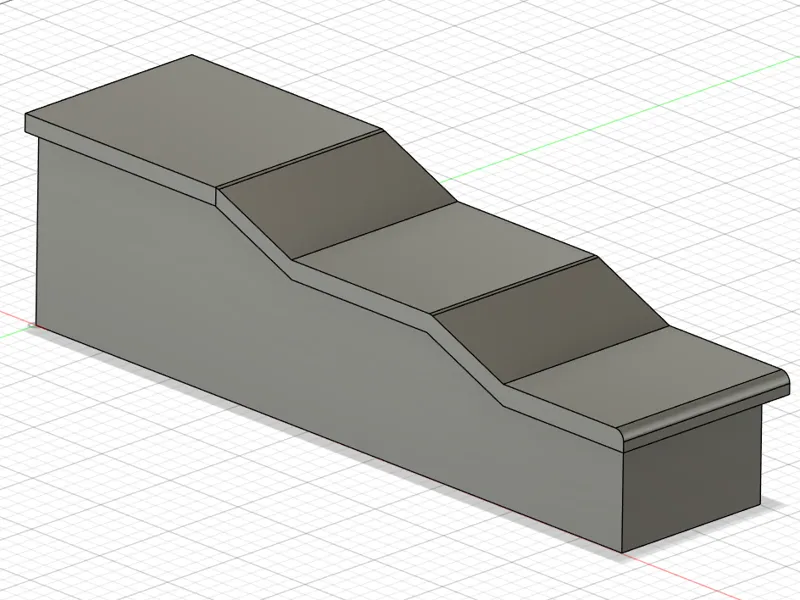Image resolution: width=800 pixels, height=600 pixels.
Task: Select the middle flat platform face
Action: coord(446,258)
